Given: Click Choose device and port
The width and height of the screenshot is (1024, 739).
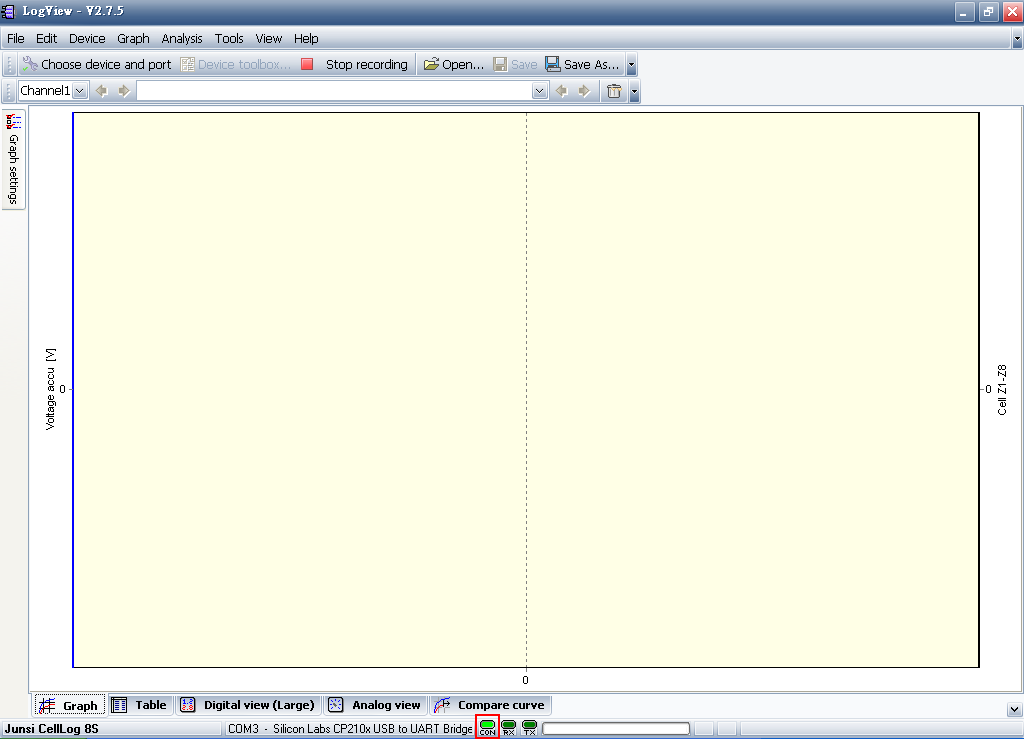Looking at the screenshot, I should 97,64.
